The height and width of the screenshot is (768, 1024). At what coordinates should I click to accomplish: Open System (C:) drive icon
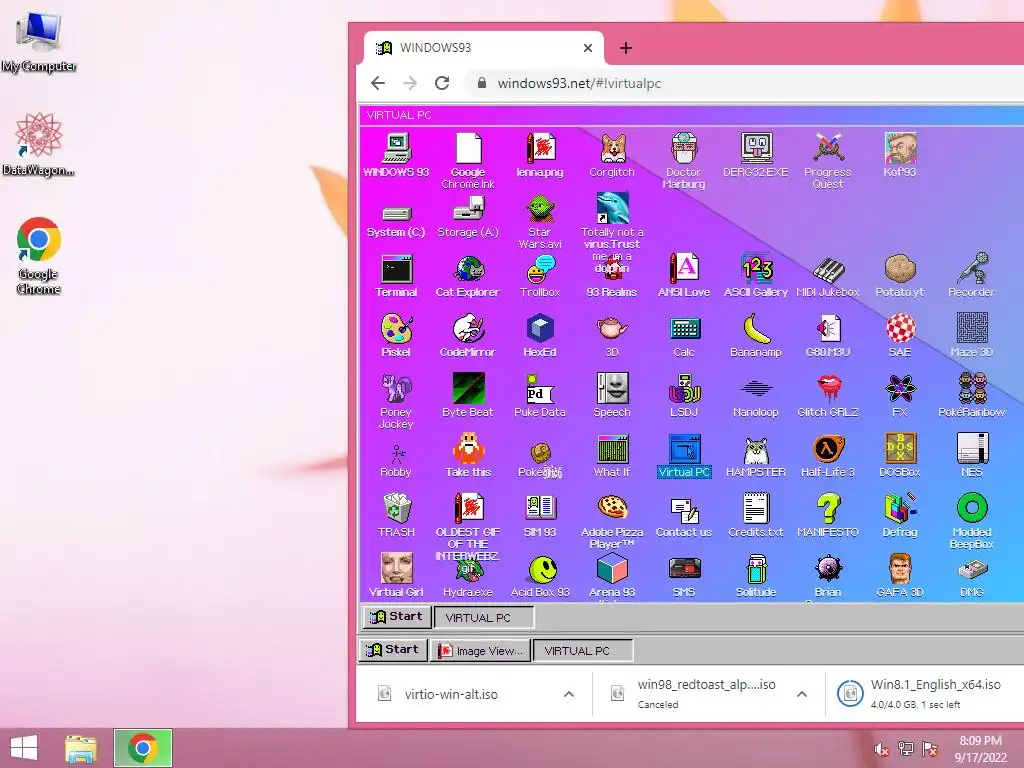(396, 221)
